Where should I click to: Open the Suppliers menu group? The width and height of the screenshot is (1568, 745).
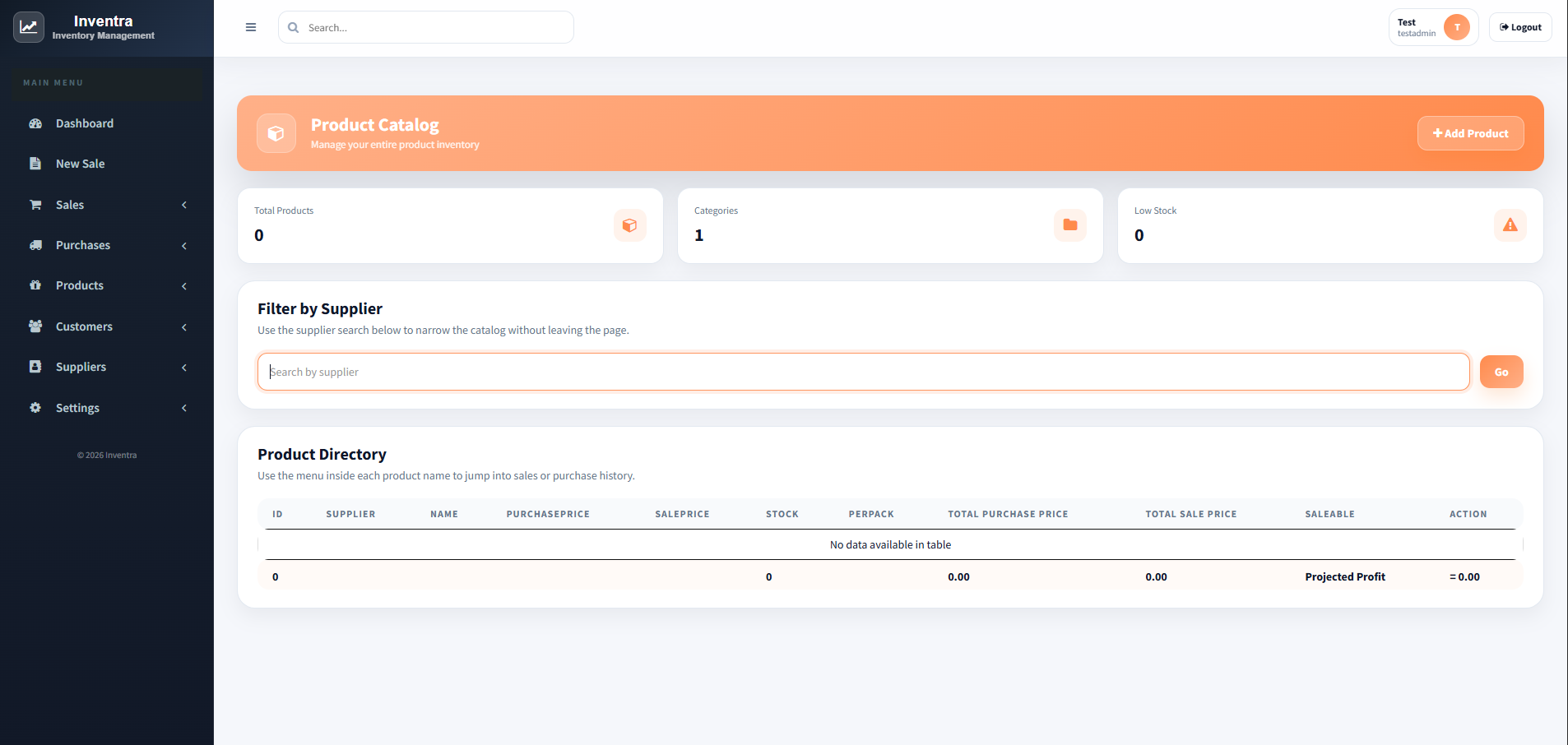pos(81,367)
